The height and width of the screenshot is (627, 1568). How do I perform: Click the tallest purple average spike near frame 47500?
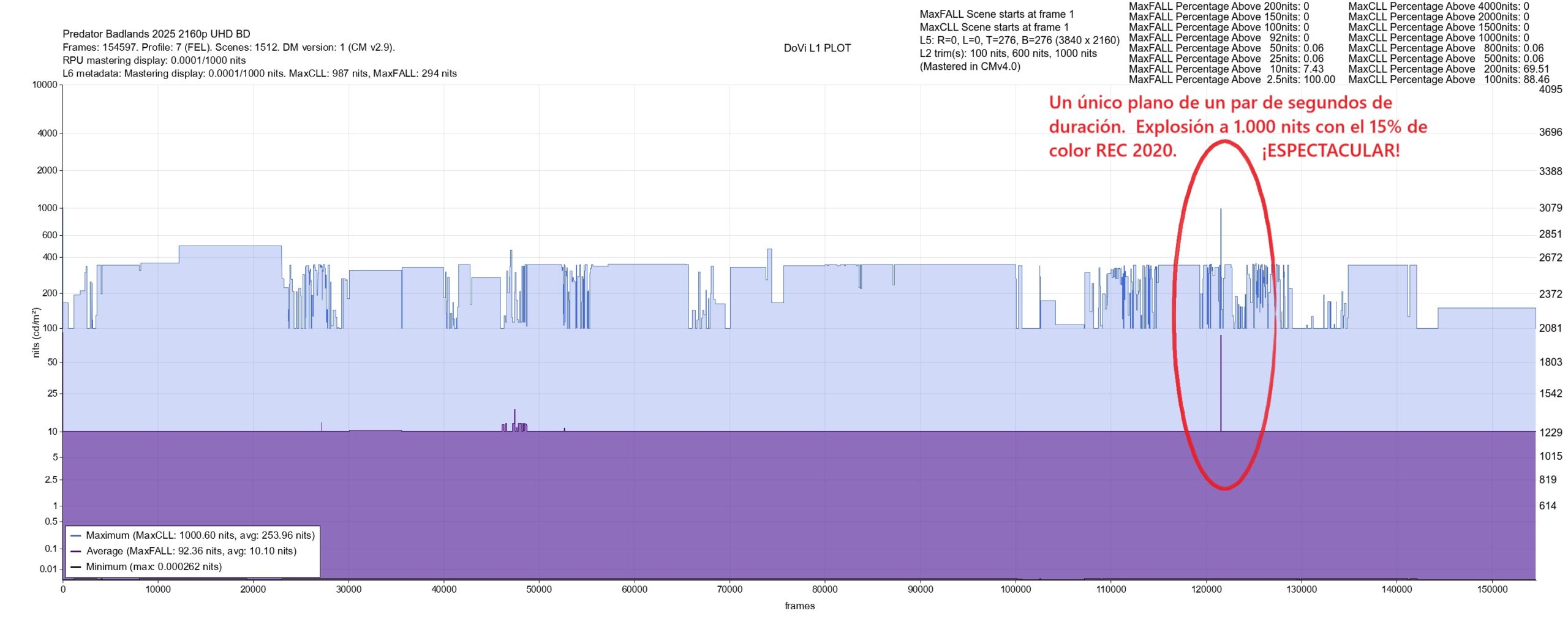514,411
